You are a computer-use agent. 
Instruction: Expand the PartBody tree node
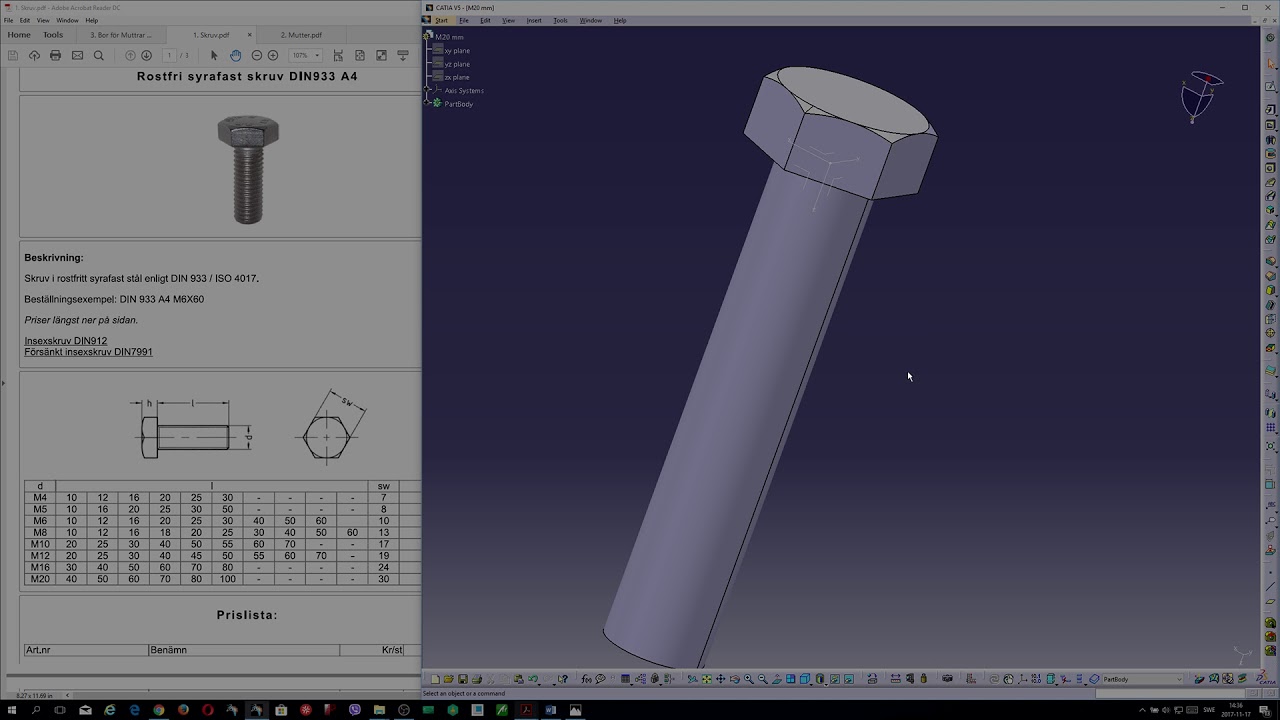pos(427,103)
